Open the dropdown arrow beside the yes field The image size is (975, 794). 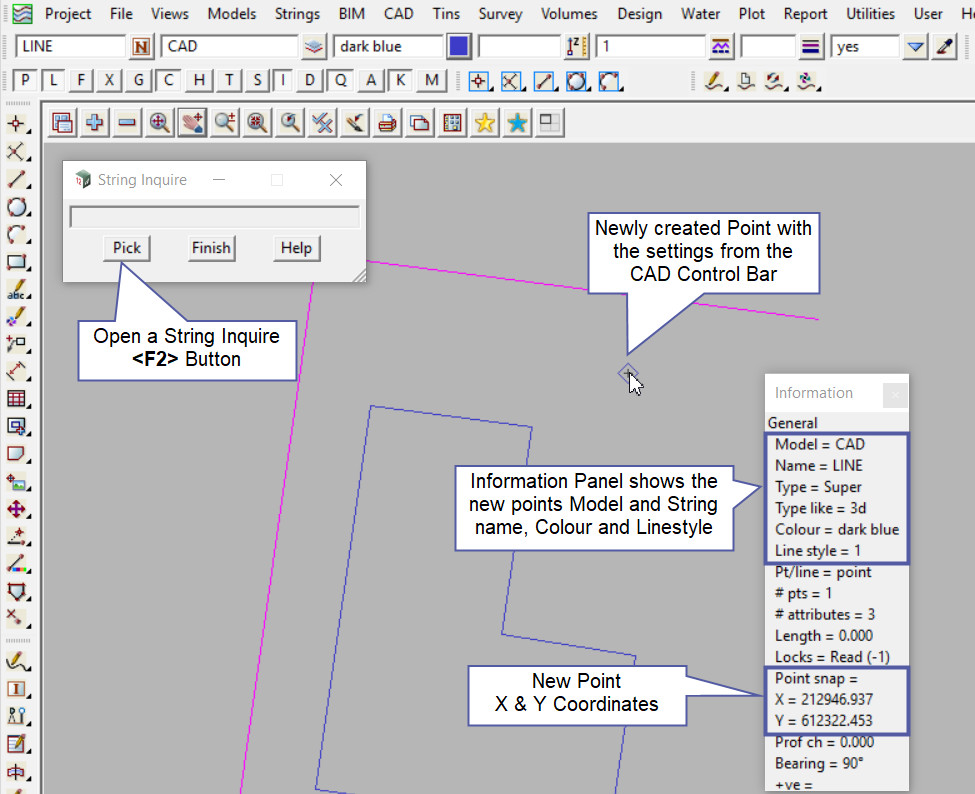click(915, 47)
